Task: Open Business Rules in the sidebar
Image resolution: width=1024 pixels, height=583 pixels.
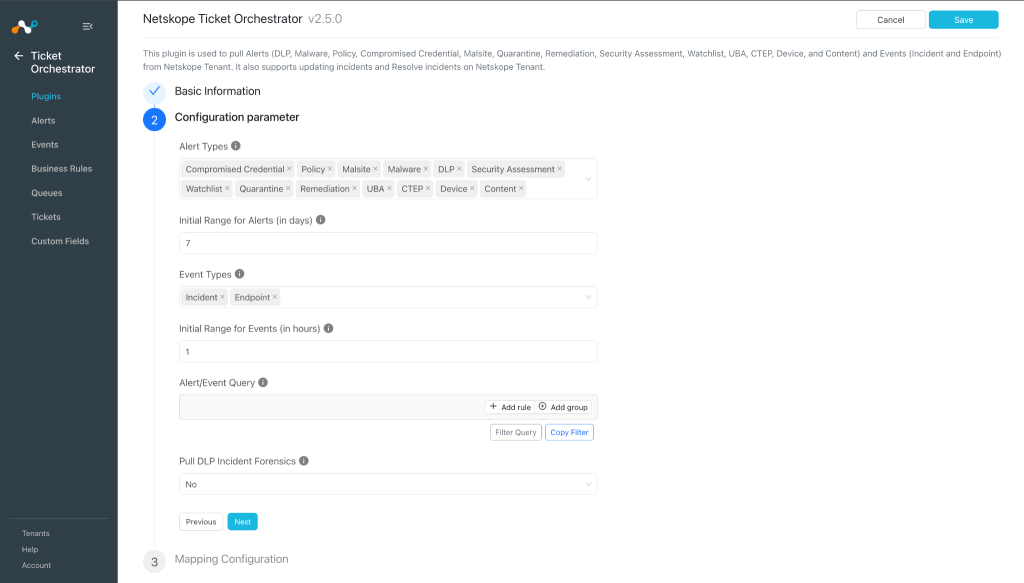Action: point(61,169)
